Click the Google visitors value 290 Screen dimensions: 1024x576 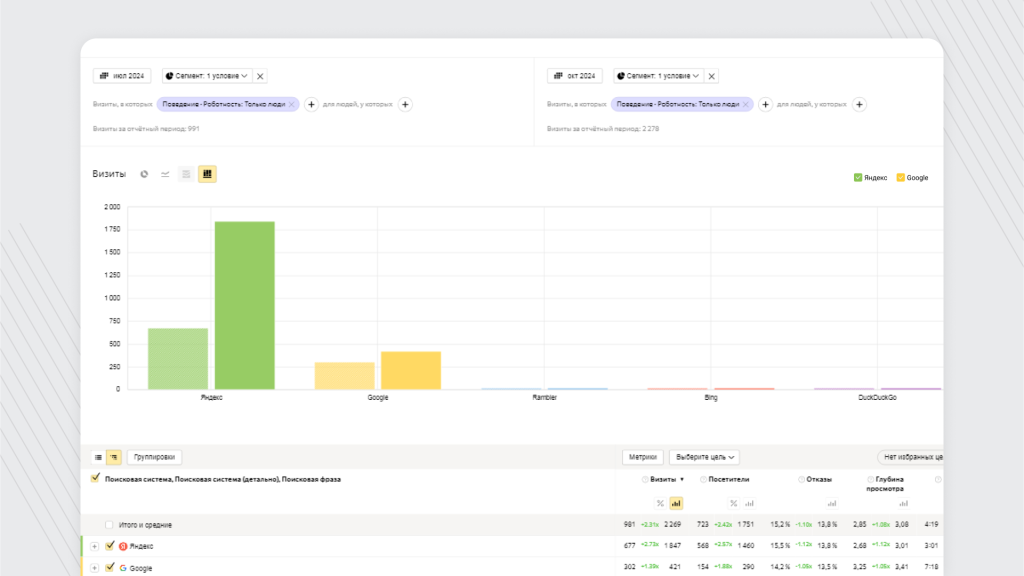point(748,567)
